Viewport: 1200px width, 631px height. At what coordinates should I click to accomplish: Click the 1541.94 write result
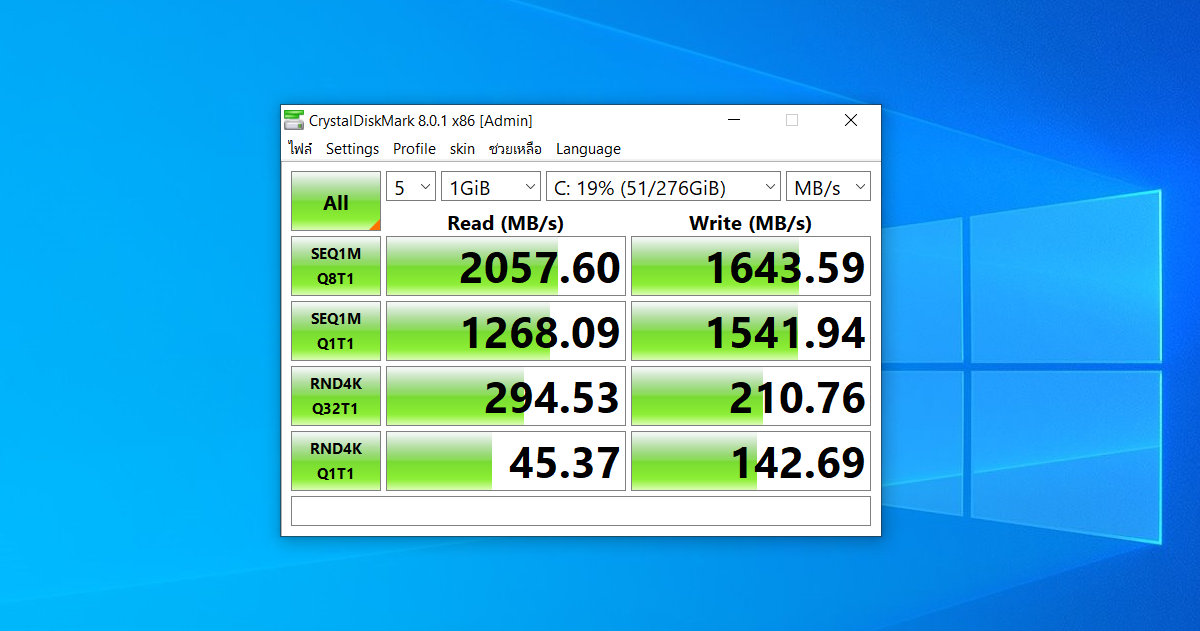(x=751, y=332)
